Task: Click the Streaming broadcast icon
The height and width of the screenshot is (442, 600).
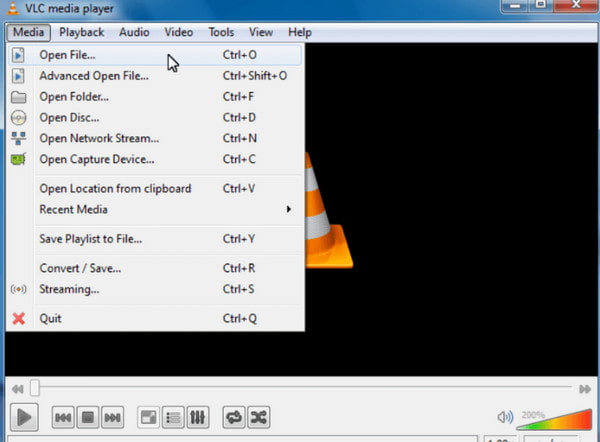Action: click(18, 289)
